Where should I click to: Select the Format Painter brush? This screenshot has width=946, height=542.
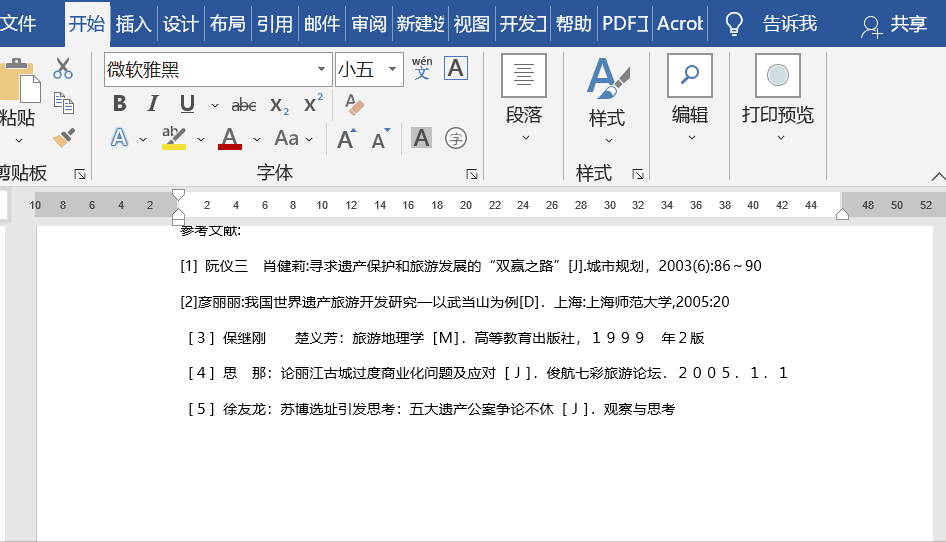click(63, 138)
